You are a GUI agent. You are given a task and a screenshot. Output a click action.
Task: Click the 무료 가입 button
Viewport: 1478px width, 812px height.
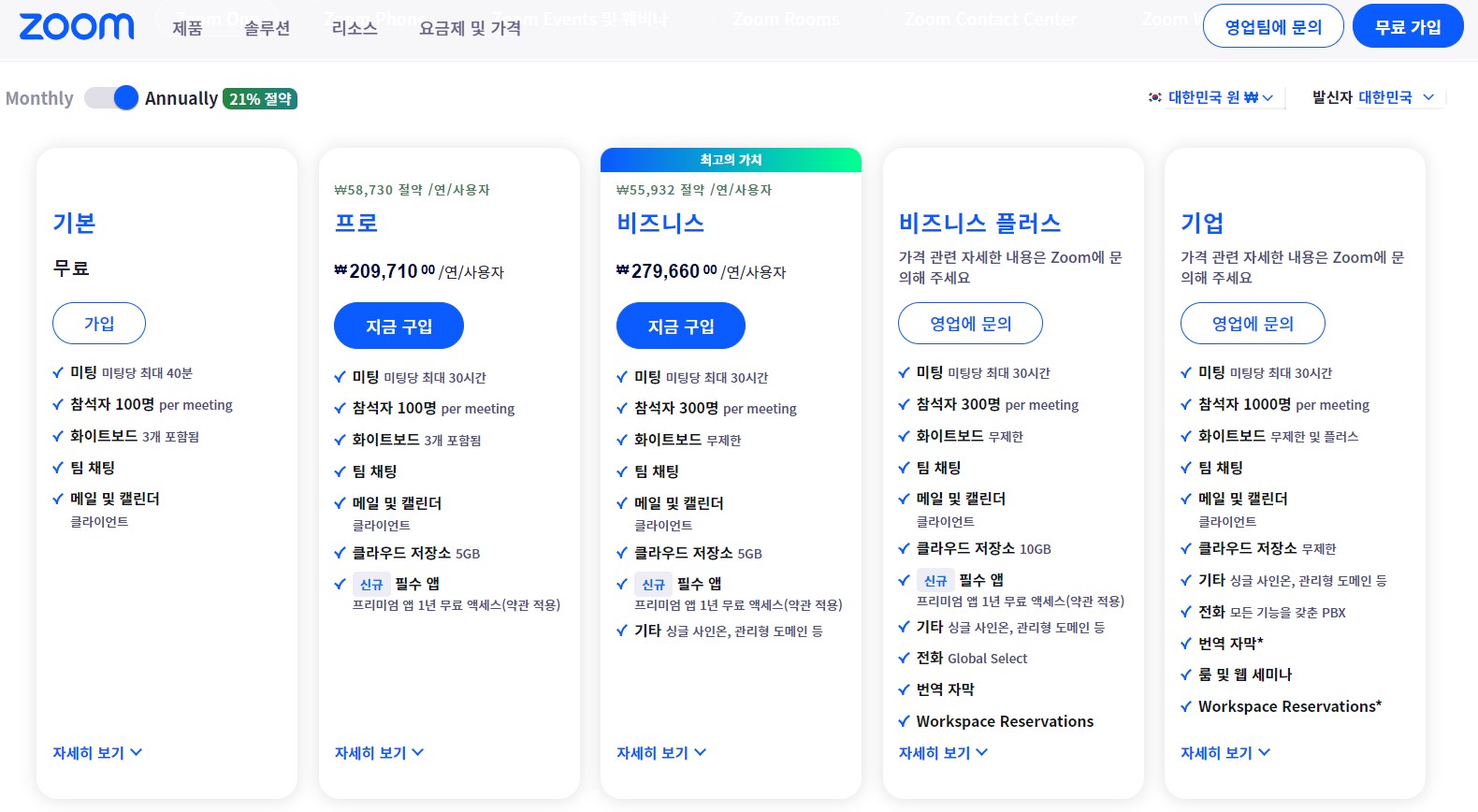point(1407,26)
